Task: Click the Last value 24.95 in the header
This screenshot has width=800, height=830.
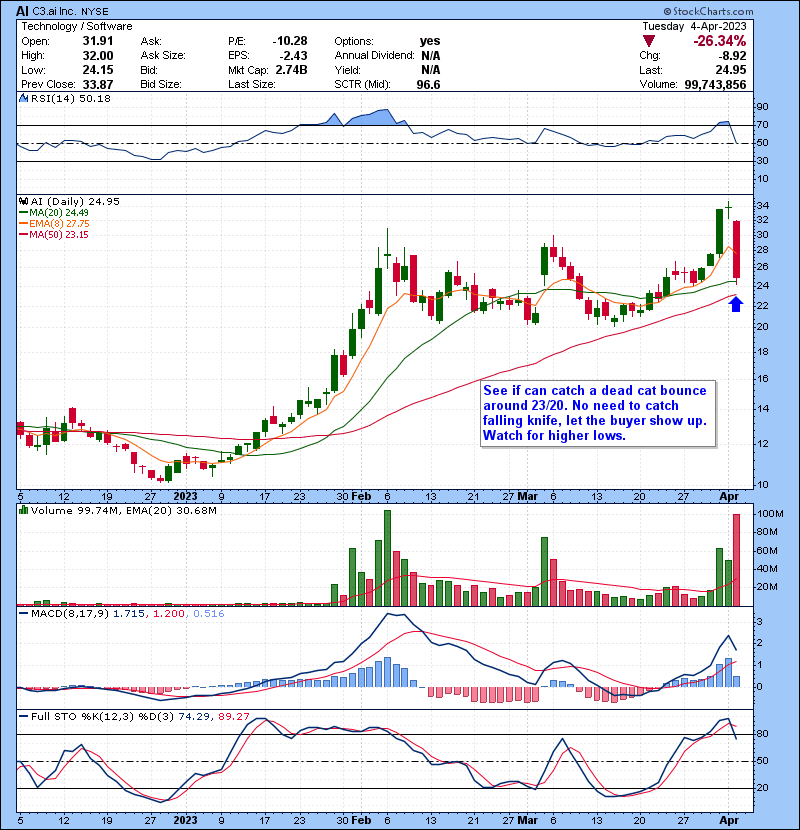Action: coord(731,70)
